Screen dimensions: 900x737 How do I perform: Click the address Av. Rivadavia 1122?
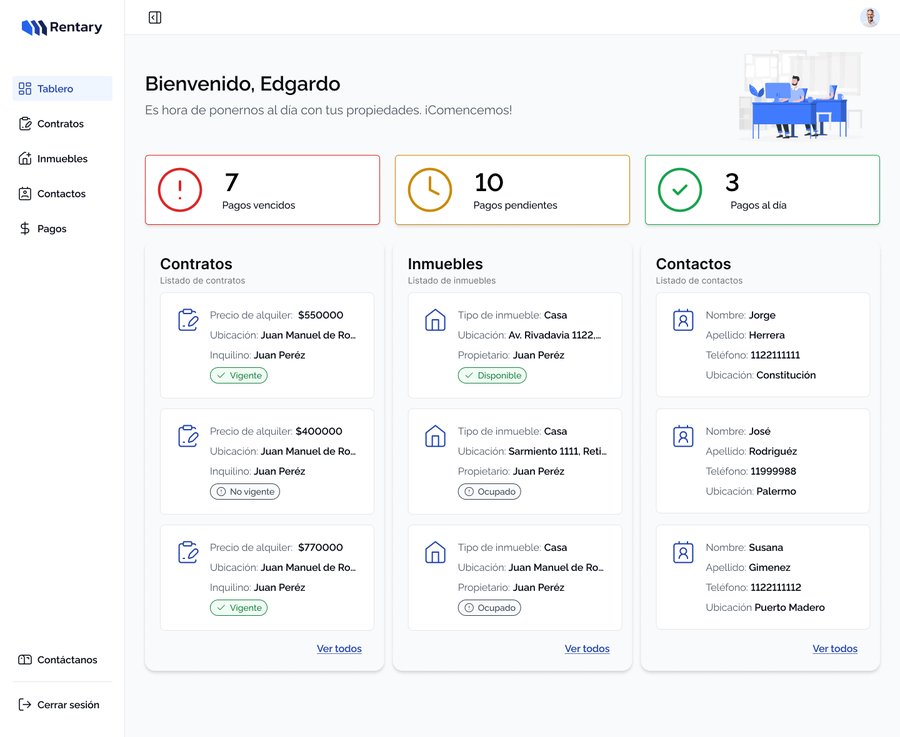pyautogui.click(x=555, y=335)
